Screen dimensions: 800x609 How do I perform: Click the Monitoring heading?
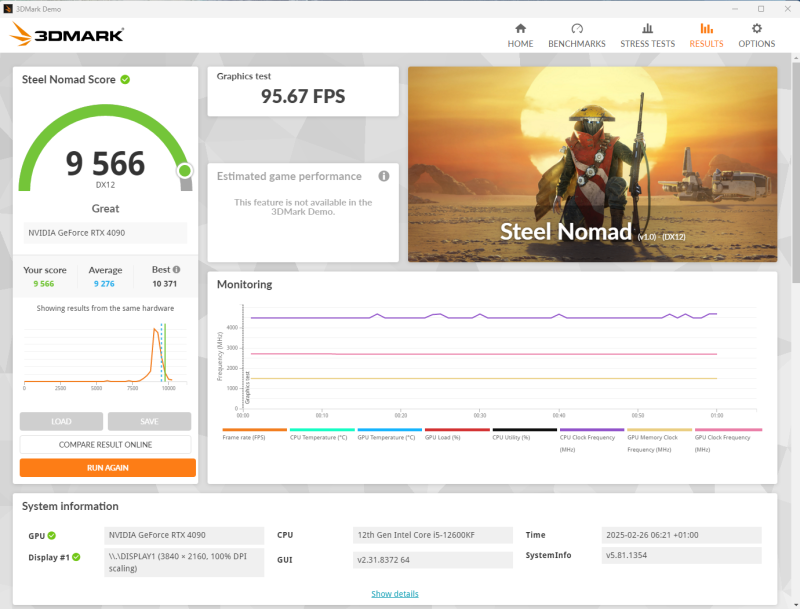click(244, 284)
